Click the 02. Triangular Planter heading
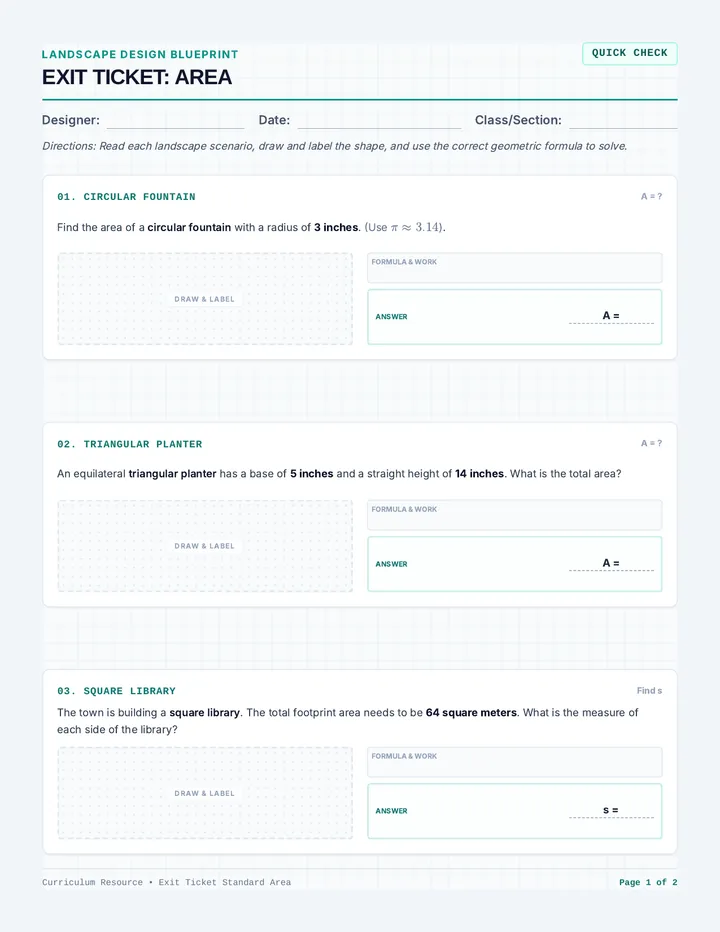Viewport: 720px width, 932px height. [130, 444]
